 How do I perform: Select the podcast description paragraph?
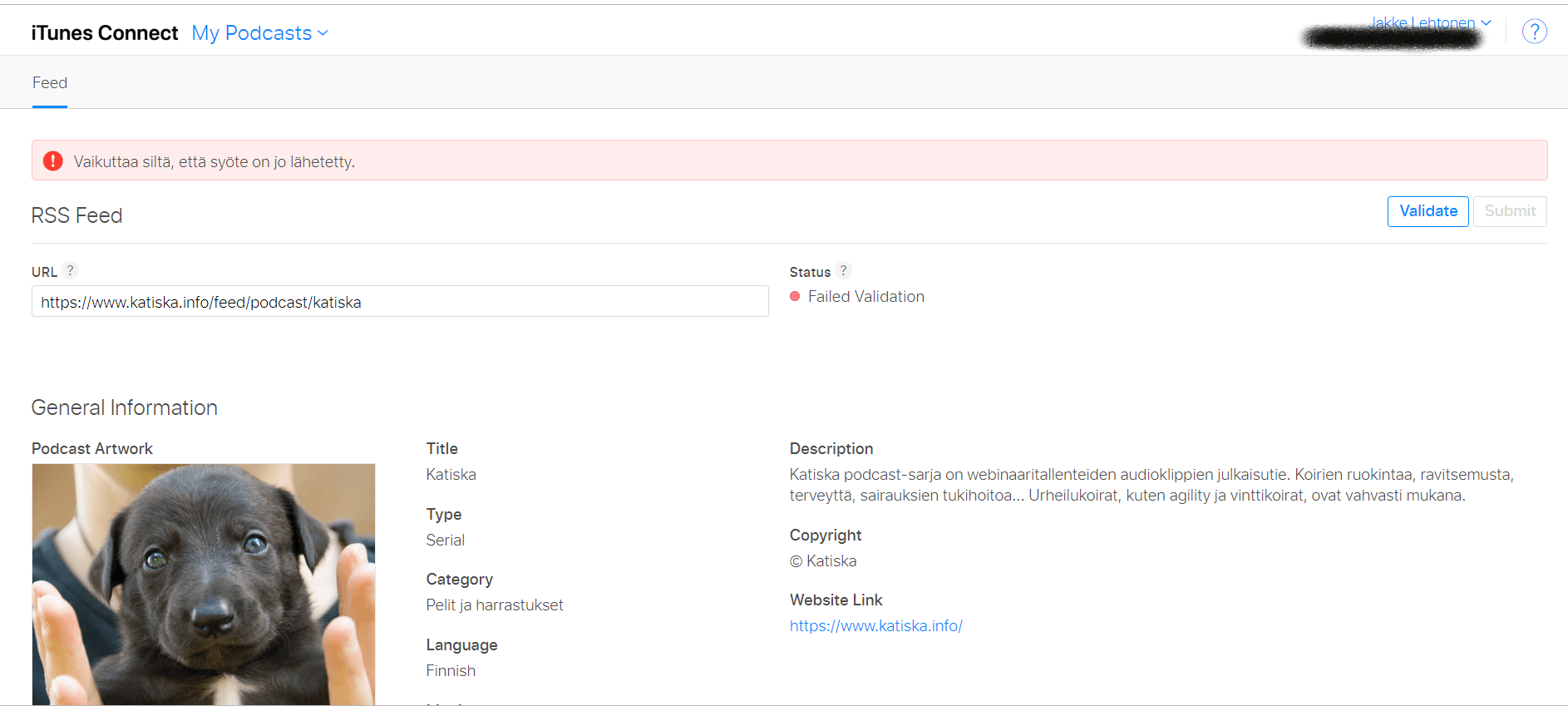[x=1151, y=485]
